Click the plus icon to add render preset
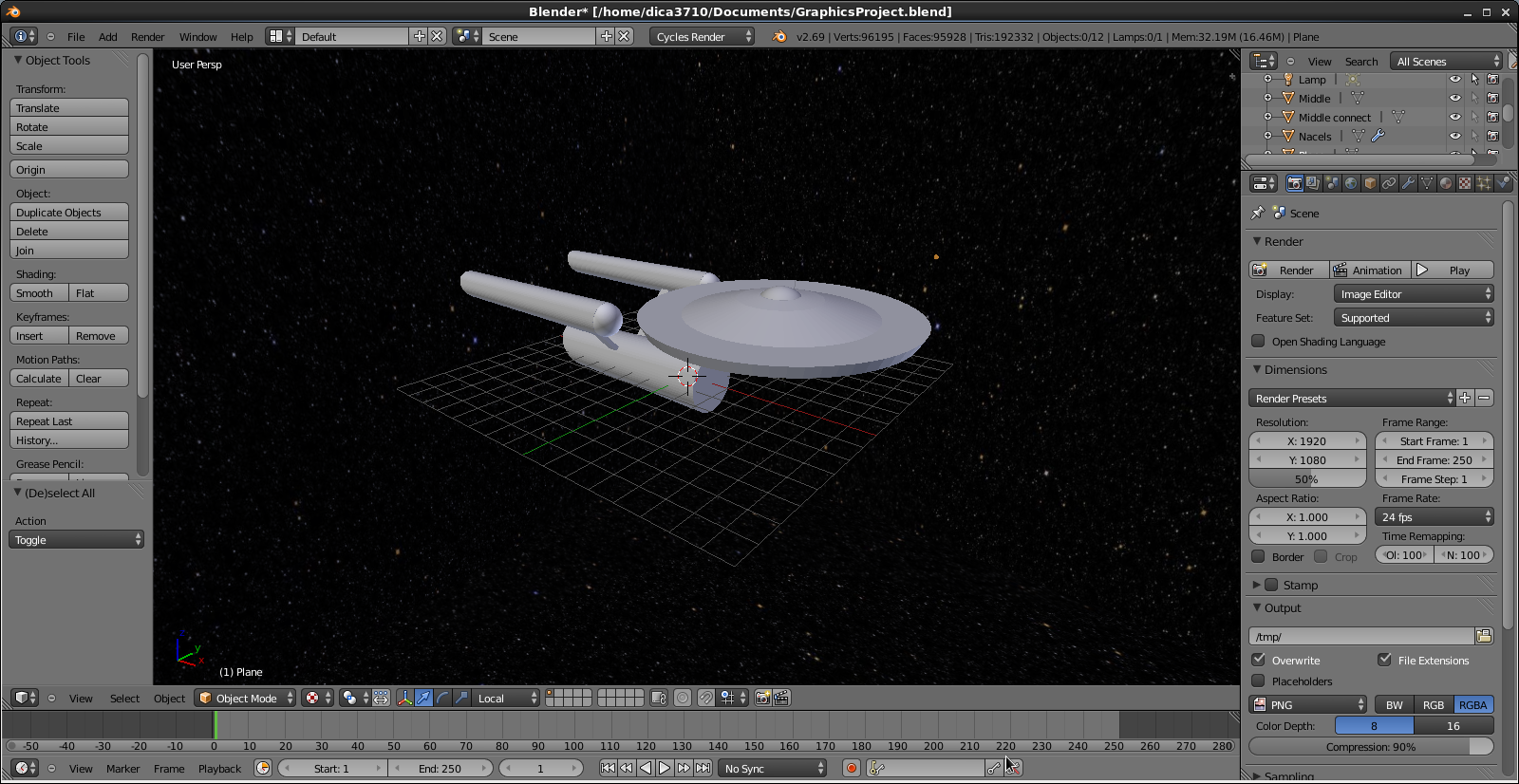1519x784 pixels. point(1465,398)
